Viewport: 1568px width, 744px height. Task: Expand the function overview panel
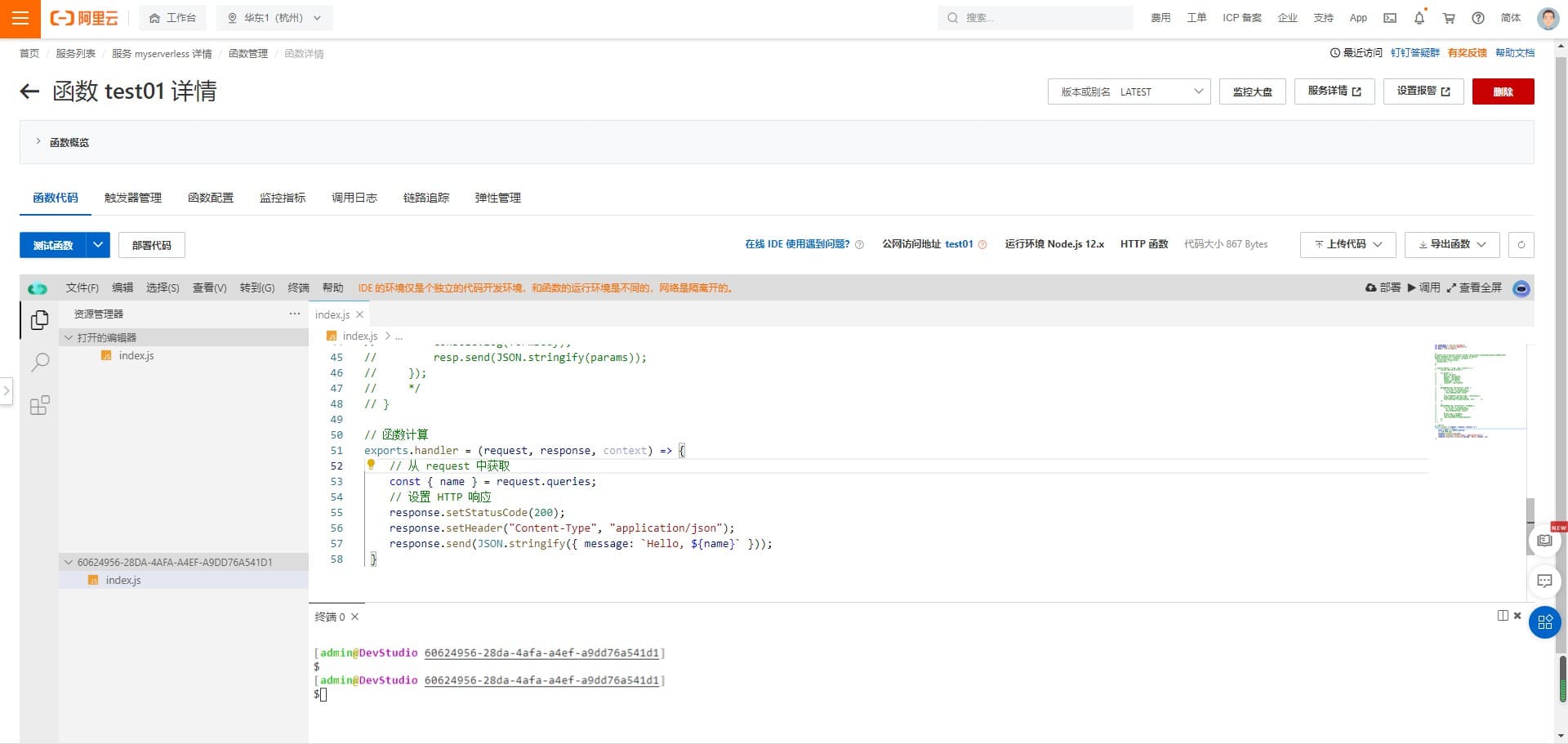[x=38, y=142]
